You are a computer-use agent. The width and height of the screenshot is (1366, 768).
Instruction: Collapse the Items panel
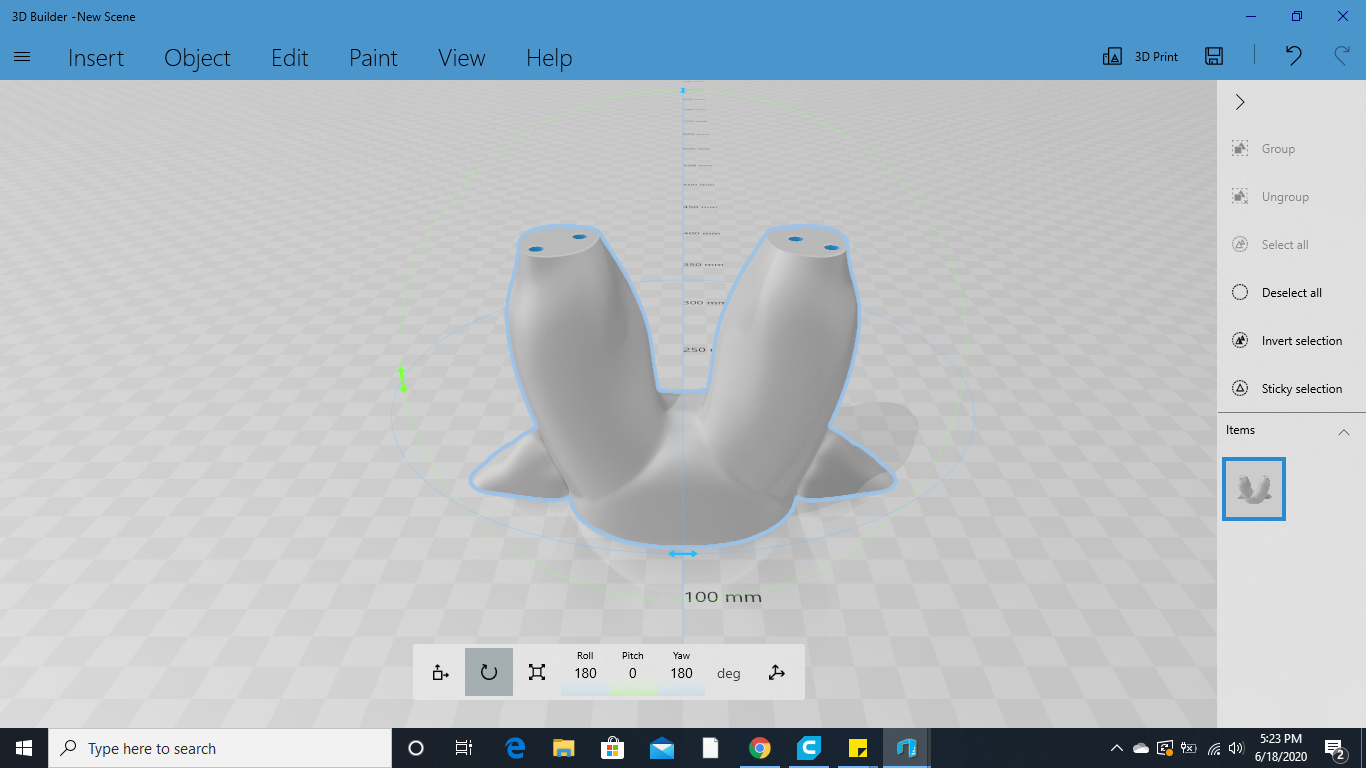tap(1344, 431)
